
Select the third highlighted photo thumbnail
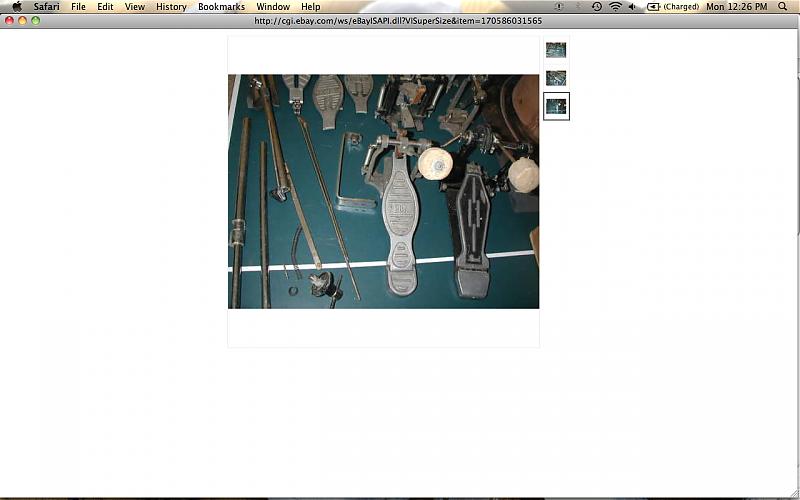coord(556,106)
